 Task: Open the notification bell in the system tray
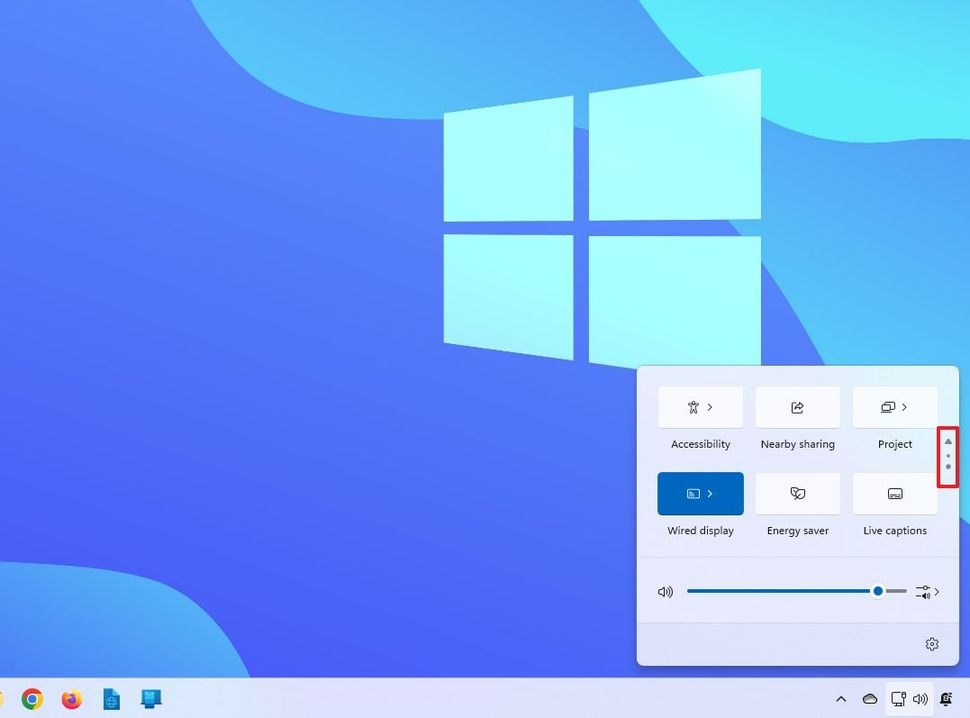[945, 699]
